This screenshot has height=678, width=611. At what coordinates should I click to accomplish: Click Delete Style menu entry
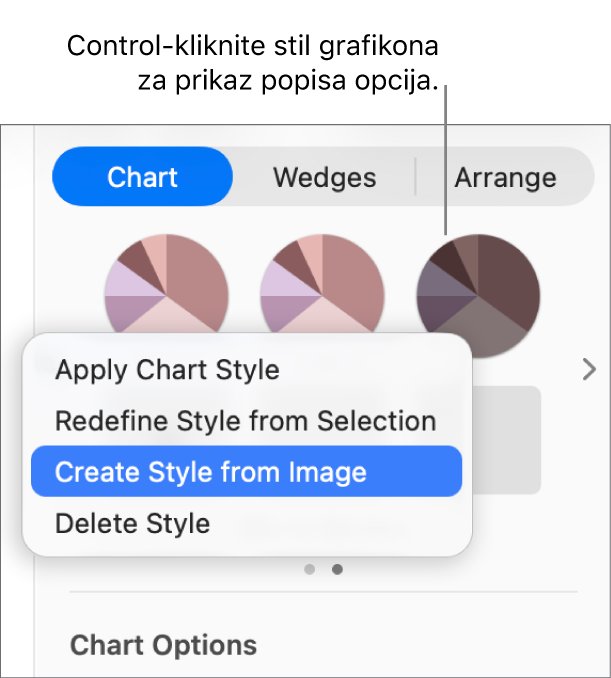(132, 523)
